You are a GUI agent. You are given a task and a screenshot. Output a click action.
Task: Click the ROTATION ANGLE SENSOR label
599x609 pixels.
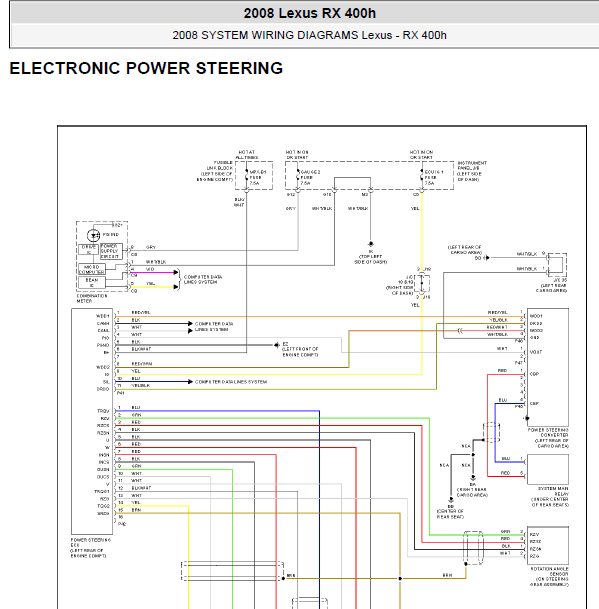tap(549, 576)
